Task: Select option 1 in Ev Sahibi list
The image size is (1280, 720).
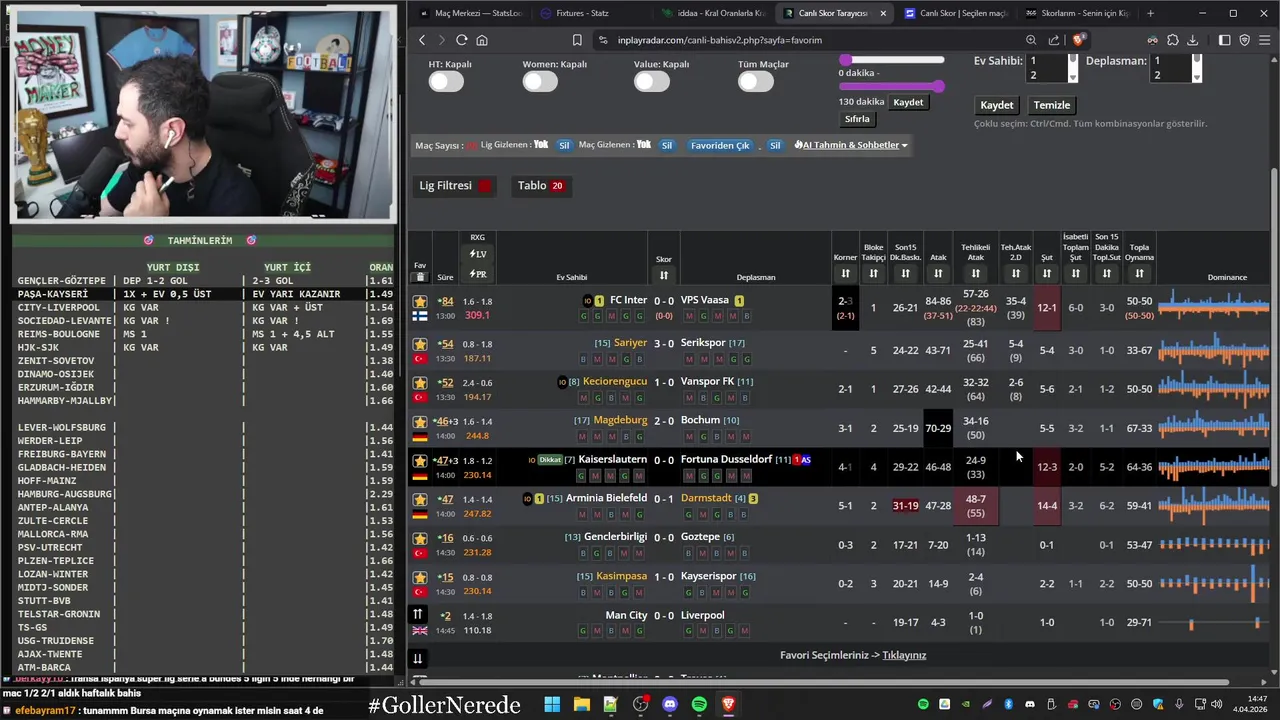Action: 1045,61
